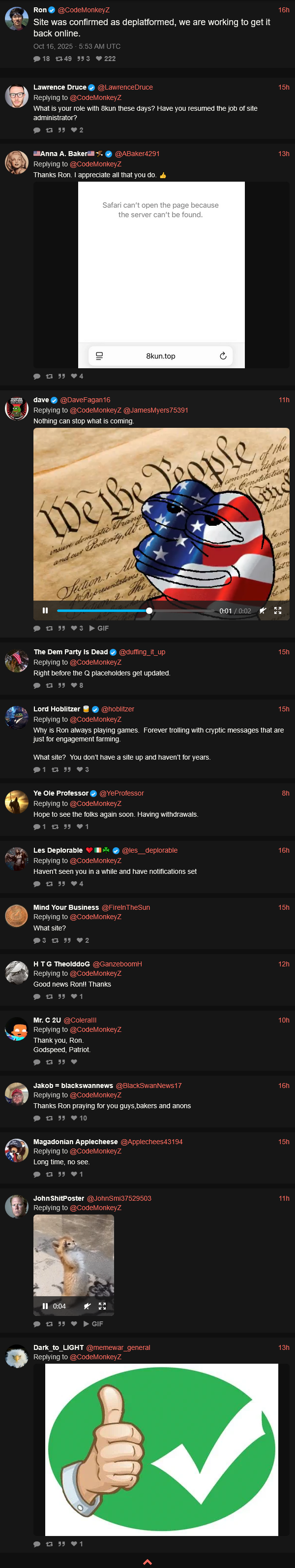Open @LawrenceDruce profile handle link
Viewport: 295px width, 1568px height.
pos(125,88)
